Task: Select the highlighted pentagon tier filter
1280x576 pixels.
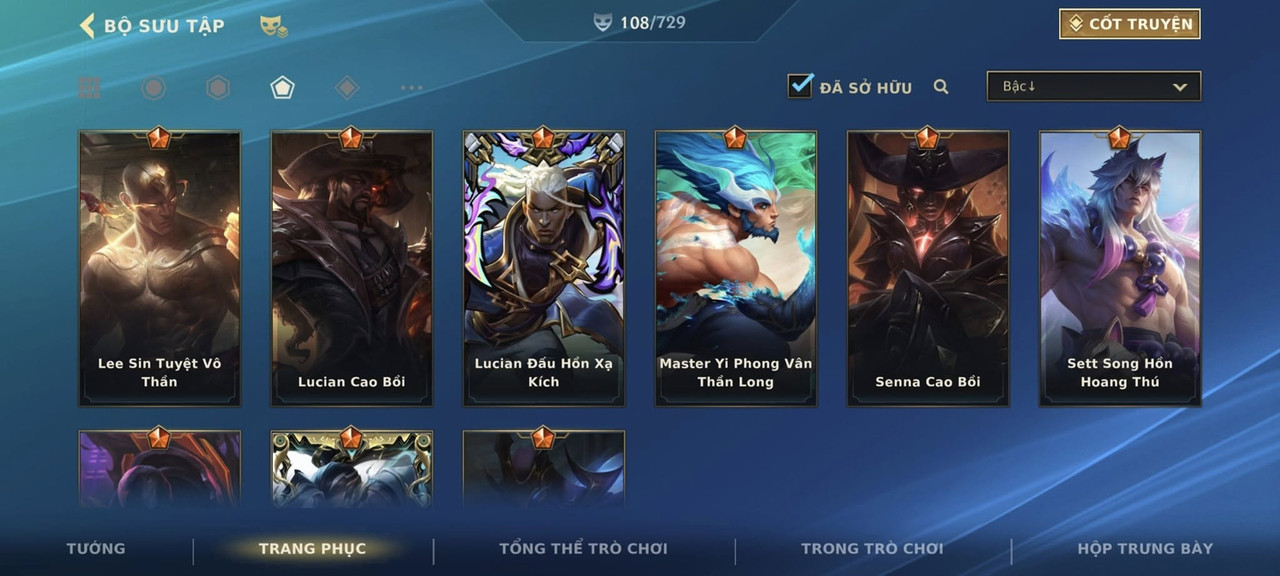Action: coord(282,88)
